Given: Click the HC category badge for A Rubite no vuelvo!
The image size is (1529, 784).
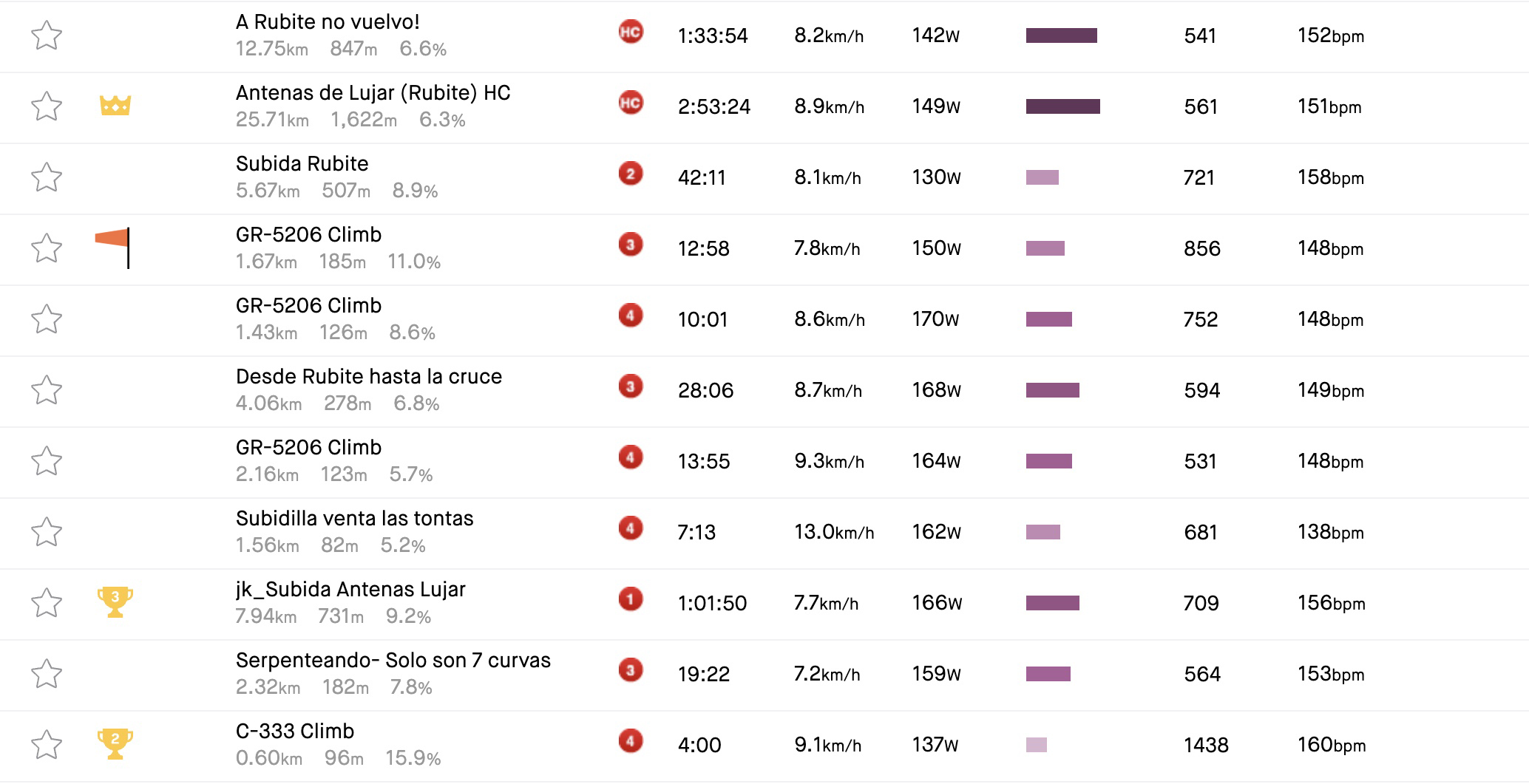Looking at the screenshot, I should tap(631, 33).
